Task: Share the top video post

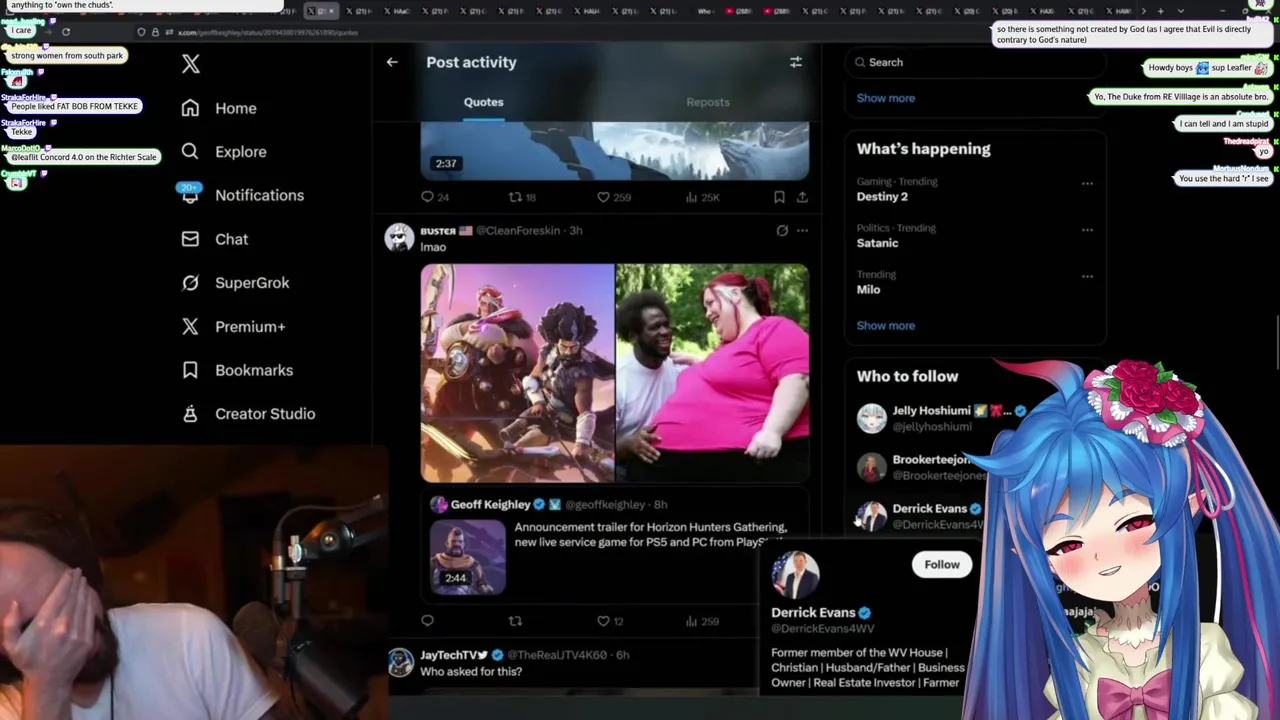Action: (x=802, y=197)
